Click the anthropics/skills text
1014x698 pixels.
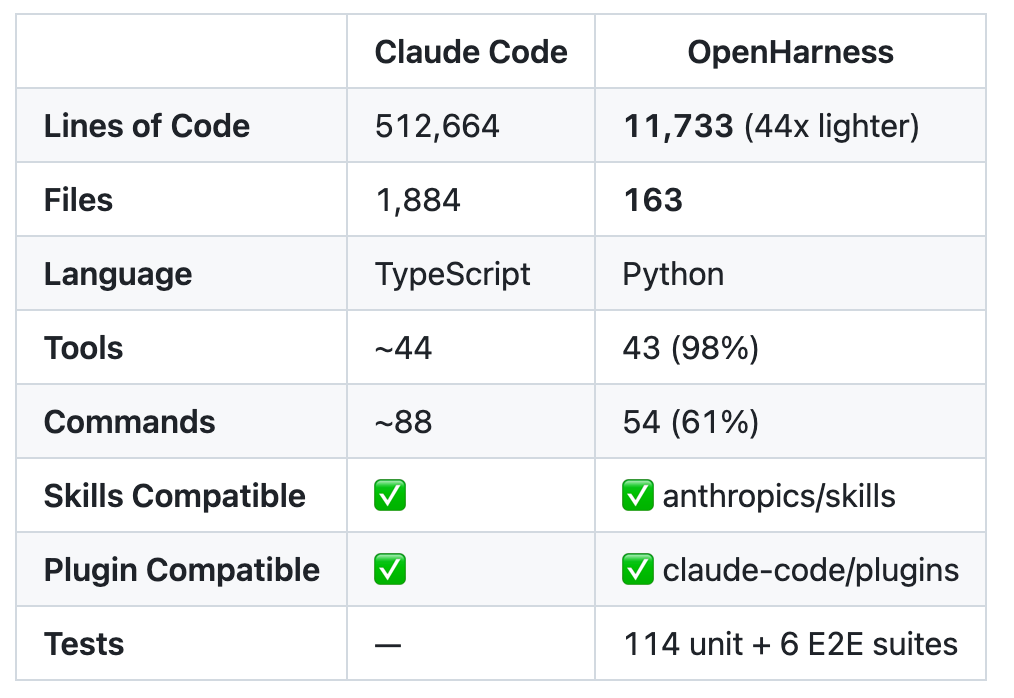point(779,497)
